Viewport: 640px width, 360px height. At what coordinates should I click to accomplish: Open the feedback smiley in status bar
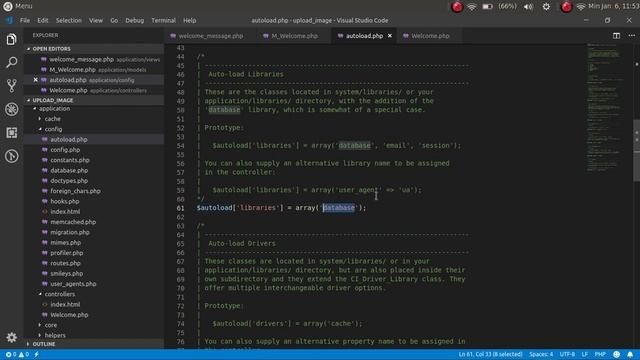coord(616,354)
